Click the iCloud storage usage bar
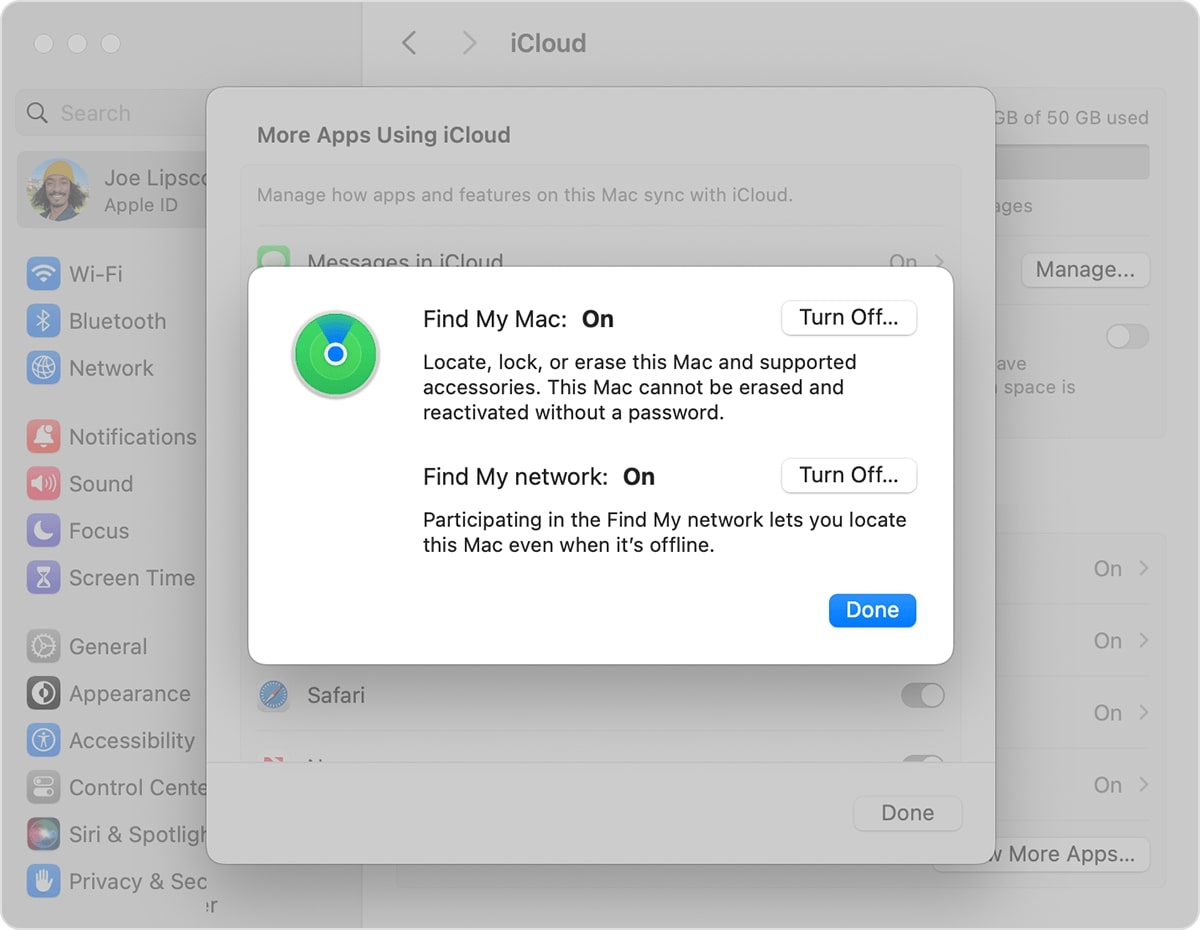 point(1072,162)
